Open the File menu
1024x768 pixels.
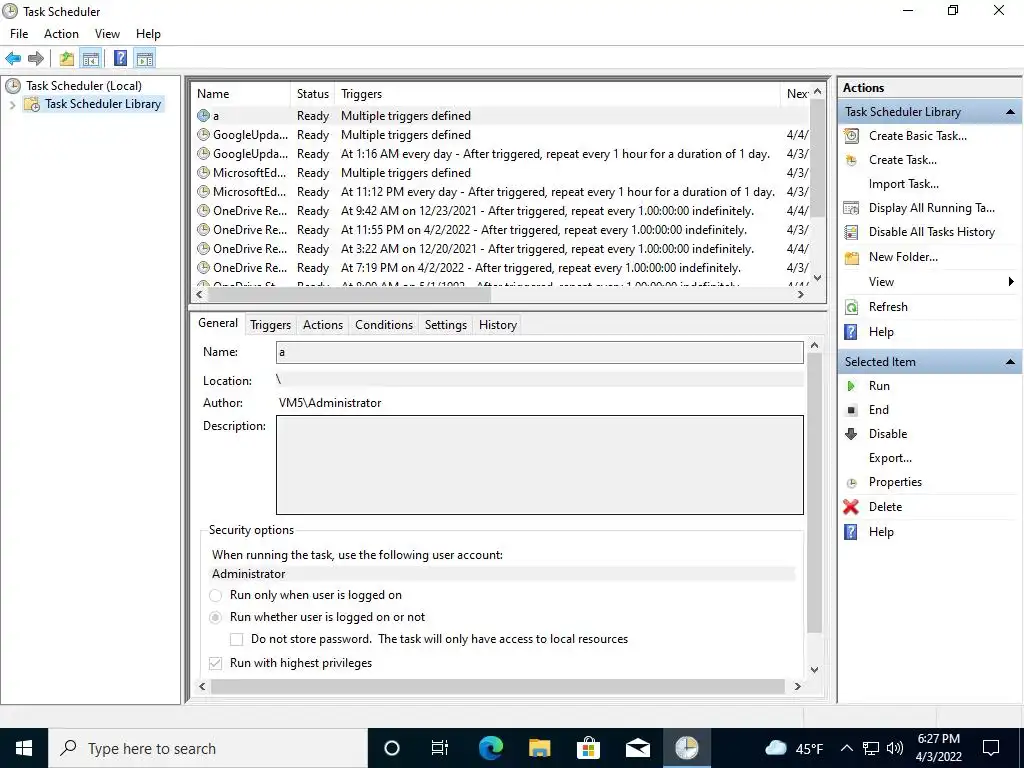[x=19, y=34]
